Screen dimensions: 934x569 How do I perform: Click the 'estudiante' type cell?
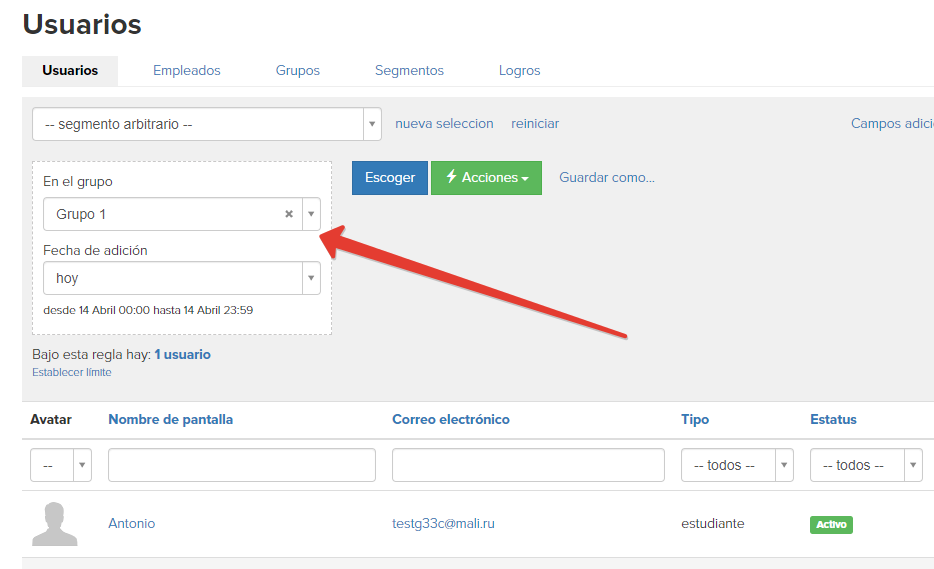(713, 524)
